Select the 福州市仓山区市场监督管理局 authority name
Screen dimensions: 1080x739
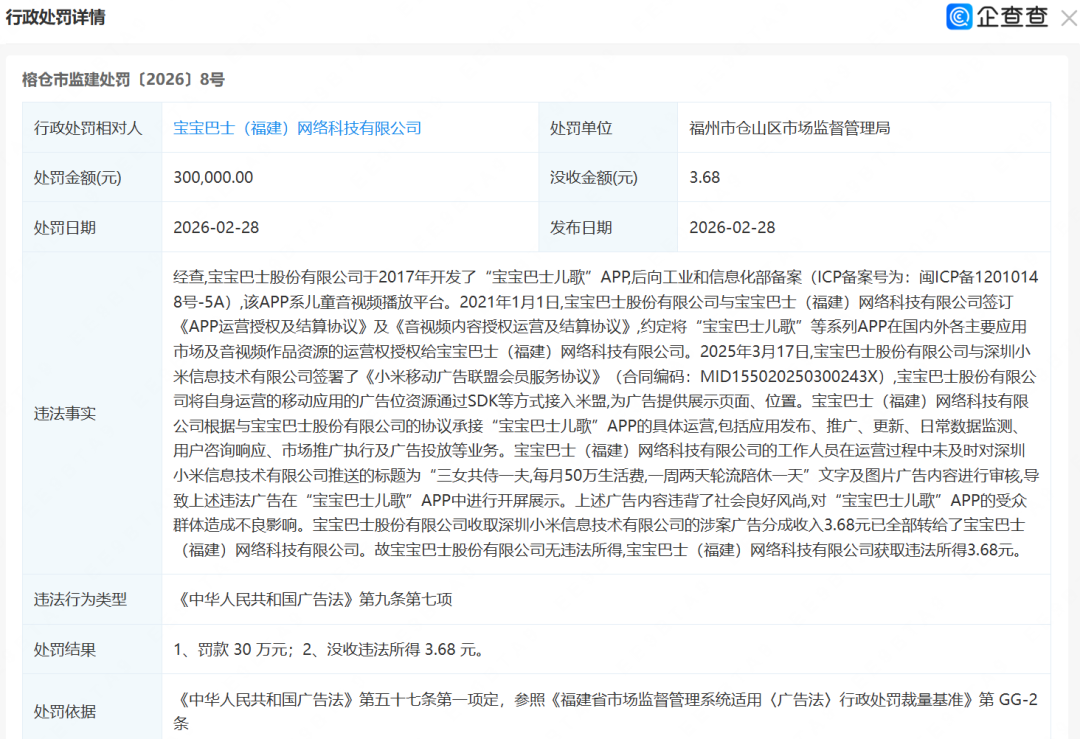tap(789, 128)
